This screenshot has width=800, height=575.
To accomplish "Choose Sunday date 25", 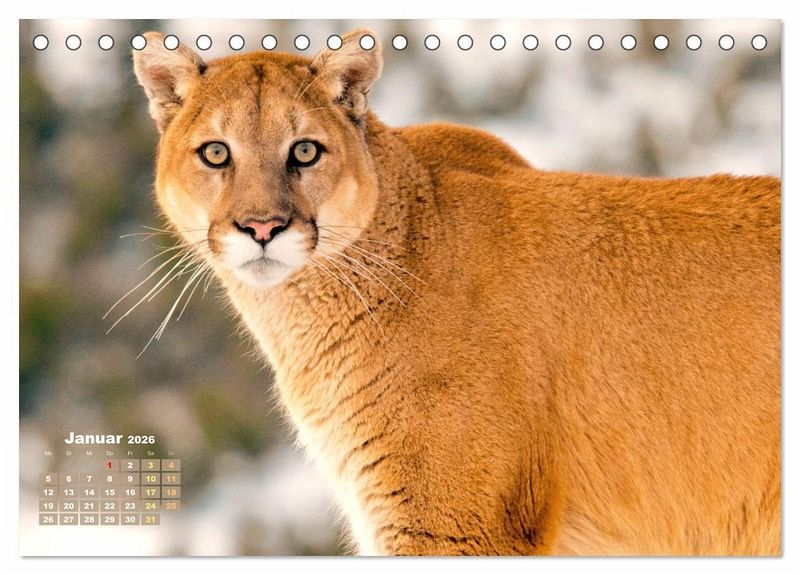I will pyautogui.click(x=171, y=506).
